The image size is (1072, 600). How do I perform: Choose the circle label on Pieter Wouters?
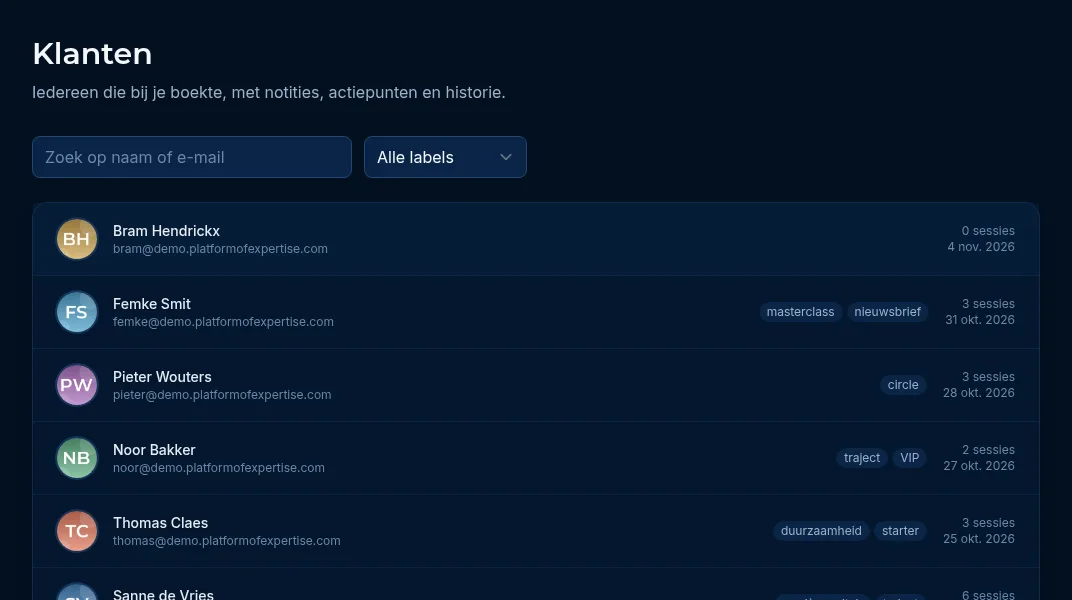(x=902, y=385)
